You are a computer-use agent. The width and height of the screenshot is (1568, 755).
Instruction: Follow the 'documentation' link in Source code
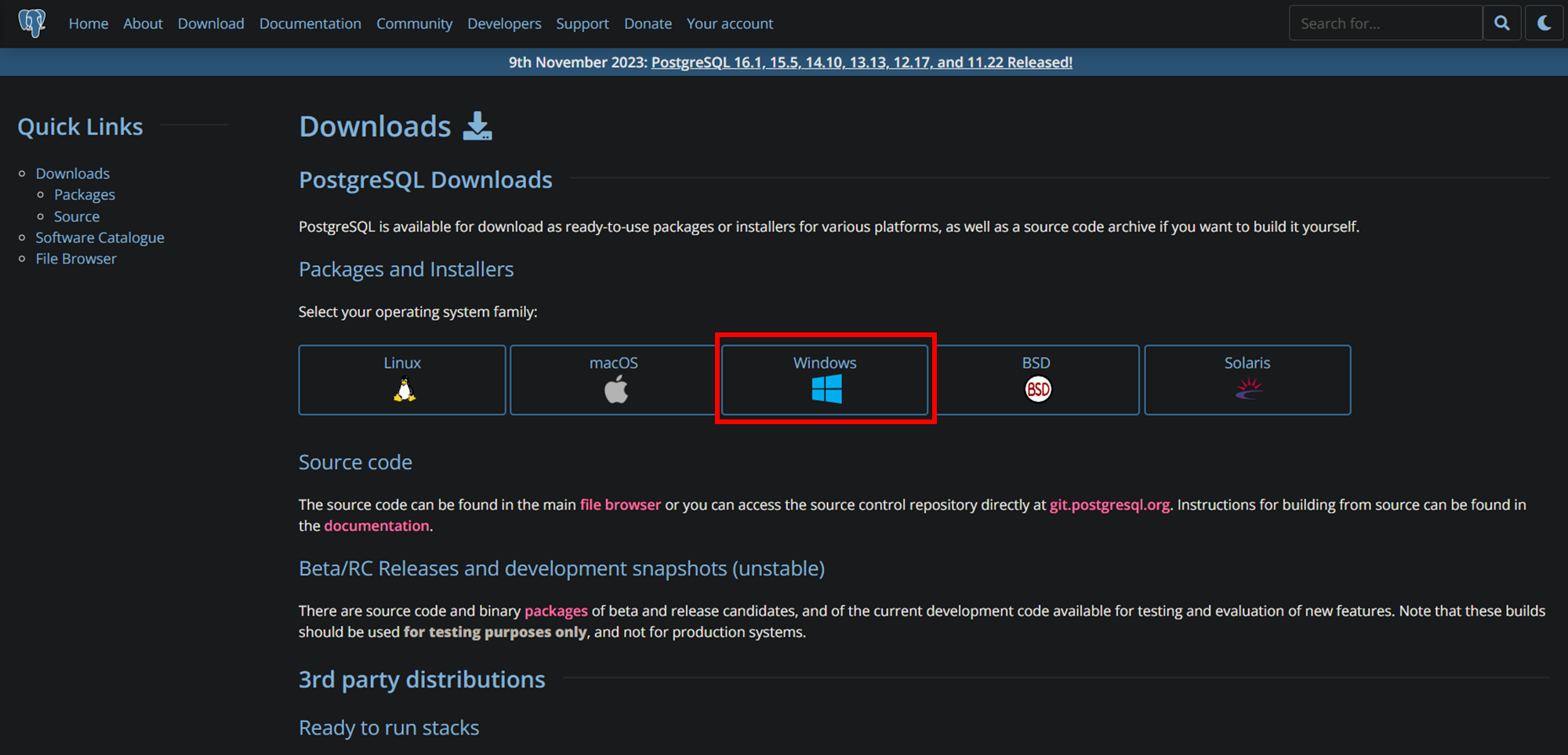[x=376, y=526]
